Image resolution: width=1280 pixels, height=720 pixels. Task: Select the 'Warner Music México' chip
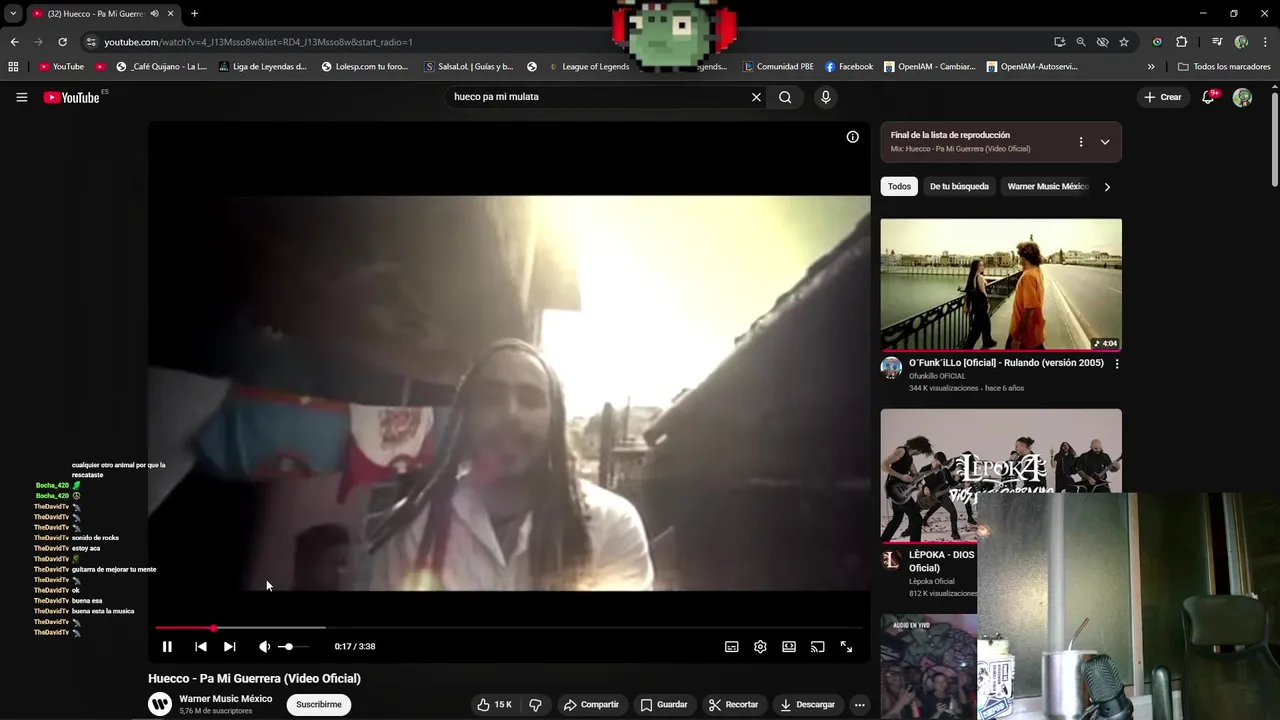click(x=1047, y=186)
